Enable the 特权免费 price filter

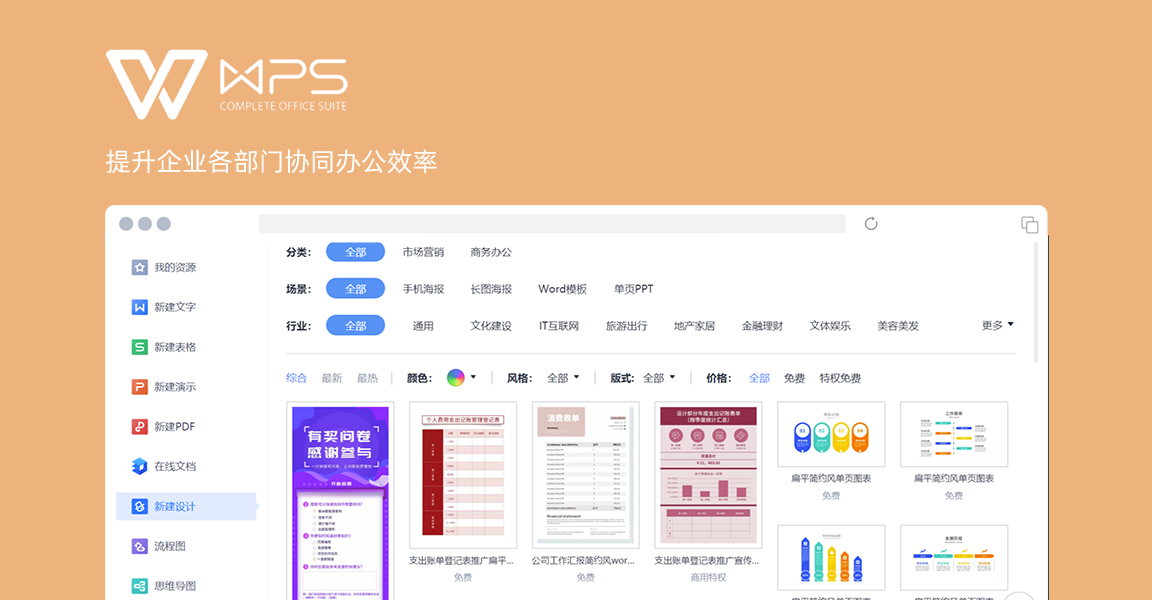(x=839, y=378)
